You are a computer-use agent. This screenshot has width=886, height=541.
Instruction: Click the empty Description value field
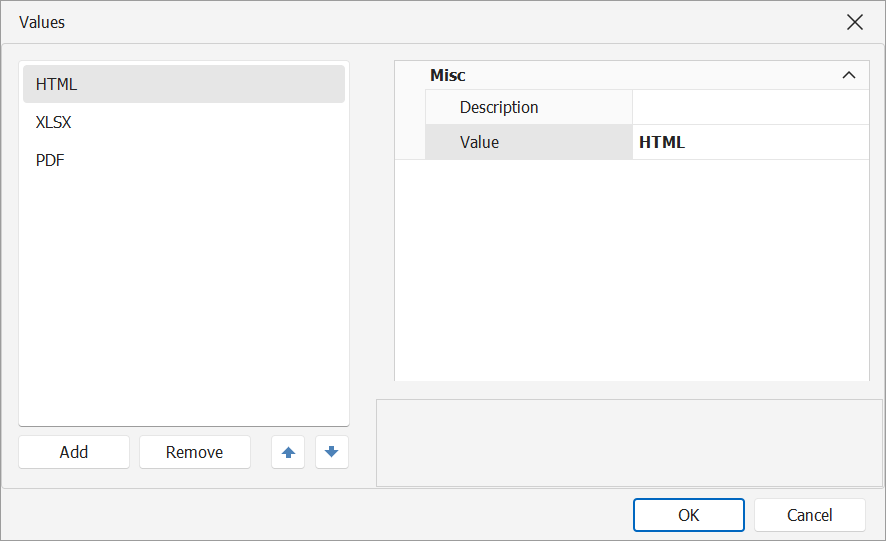click(x=750, y=107)
